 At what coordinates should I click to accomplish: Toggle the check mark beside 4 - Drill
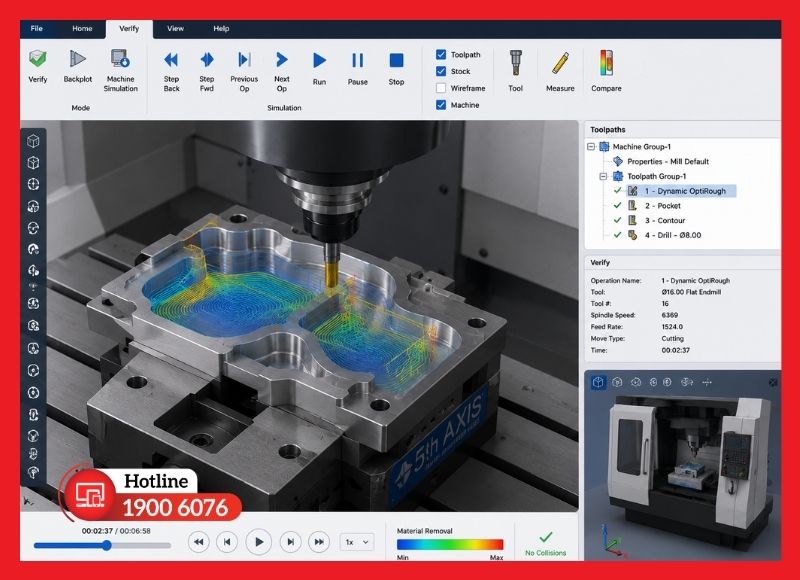pos(617,235)
